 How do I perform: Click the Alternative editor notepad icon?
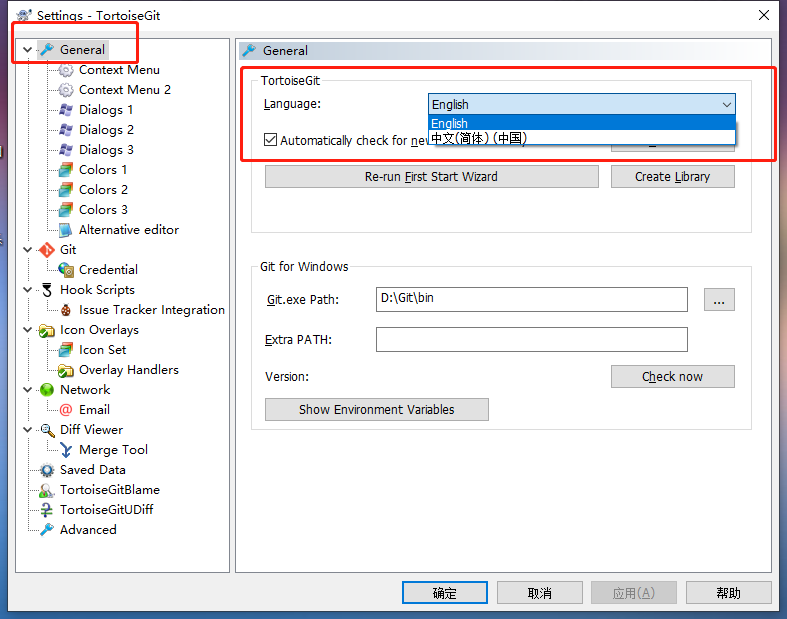pos(66,230)
